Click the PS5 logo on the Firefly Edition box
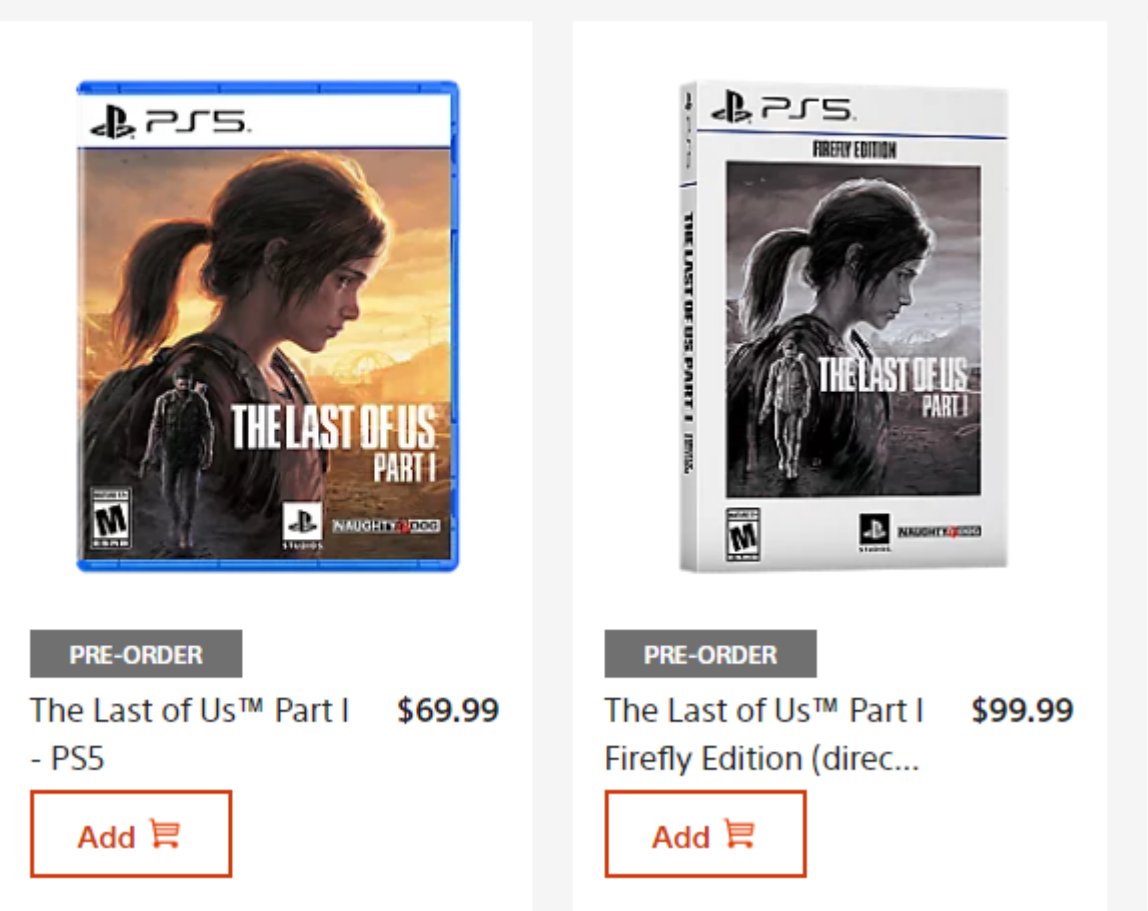Screen dimensions: 1148x911 coord(782,106)
